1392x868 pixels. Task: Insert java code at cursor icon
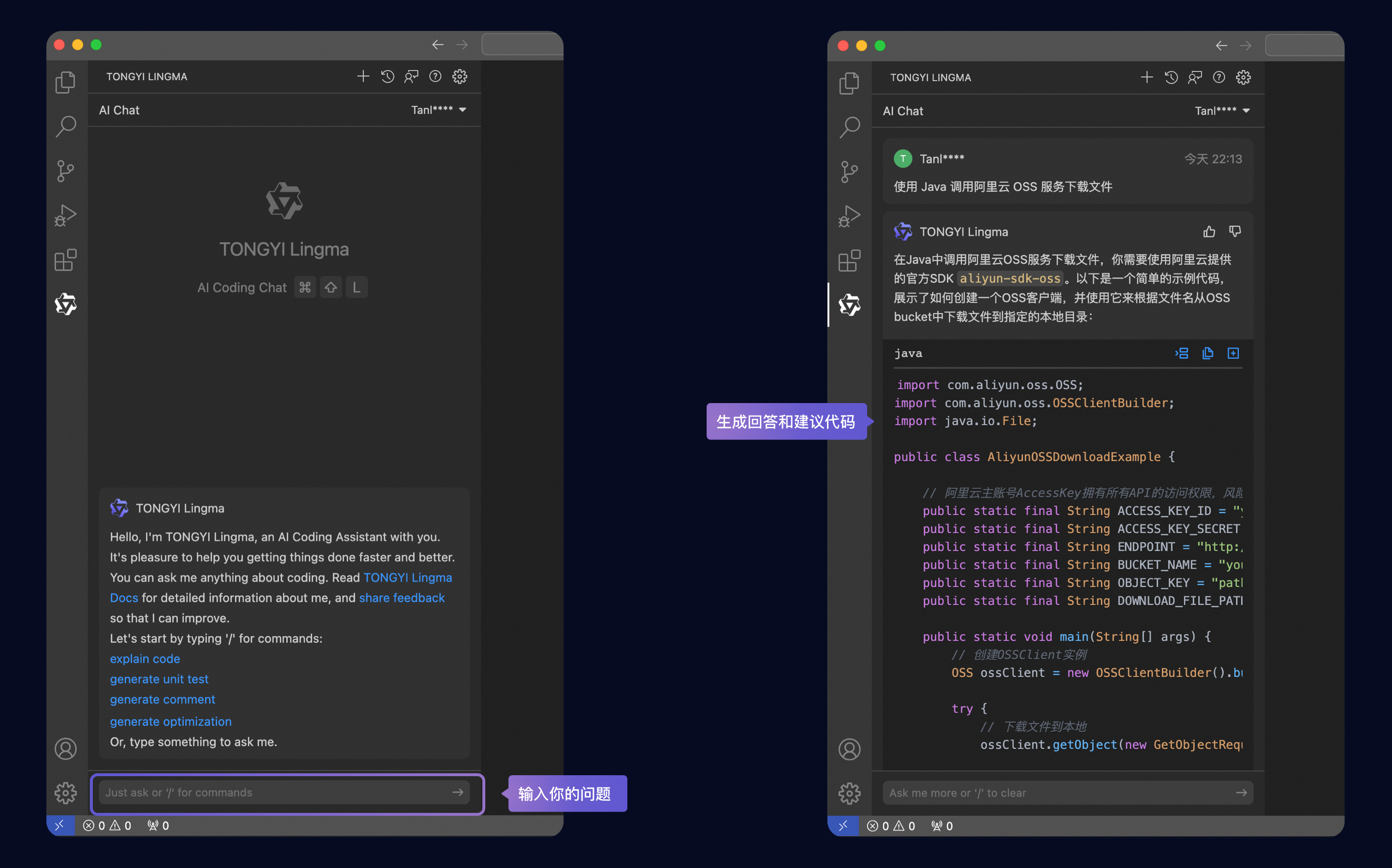[x=1182, y=353]
